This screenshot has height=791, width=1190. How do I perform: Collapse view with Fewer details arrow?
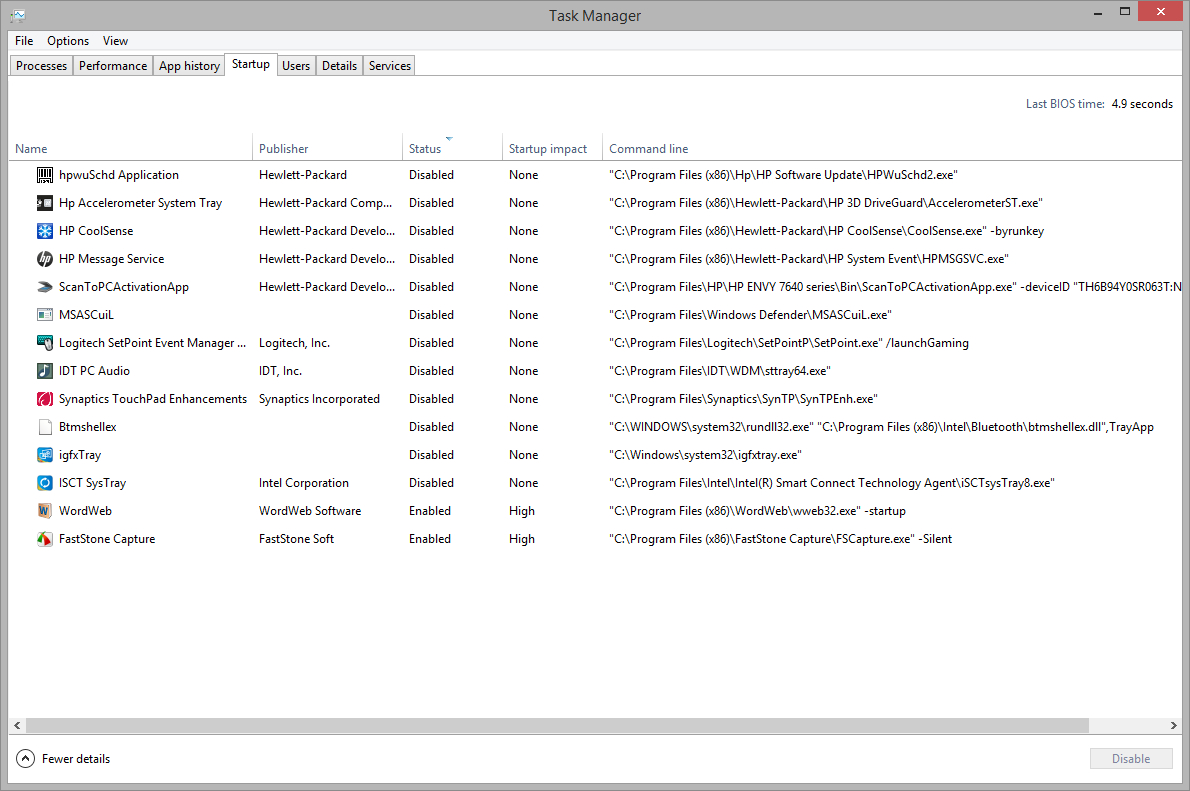[25, 758]
